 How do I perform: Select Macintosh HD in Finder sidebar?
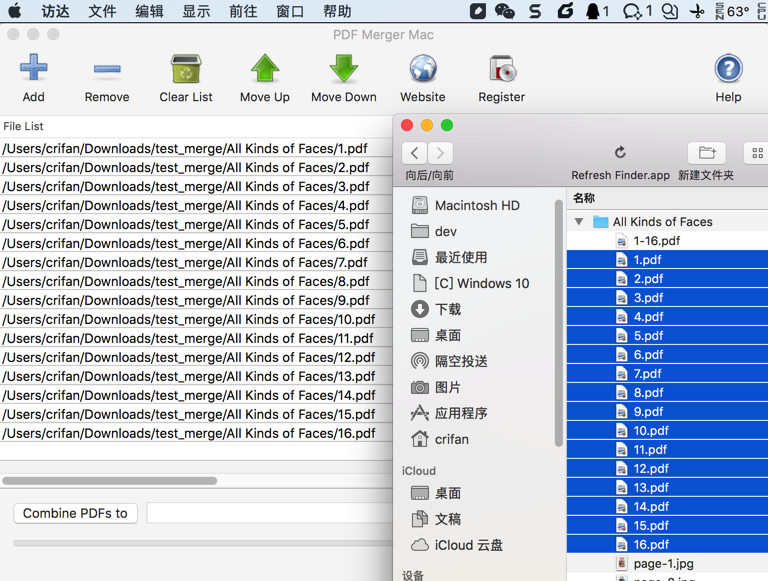pos(465,205)
